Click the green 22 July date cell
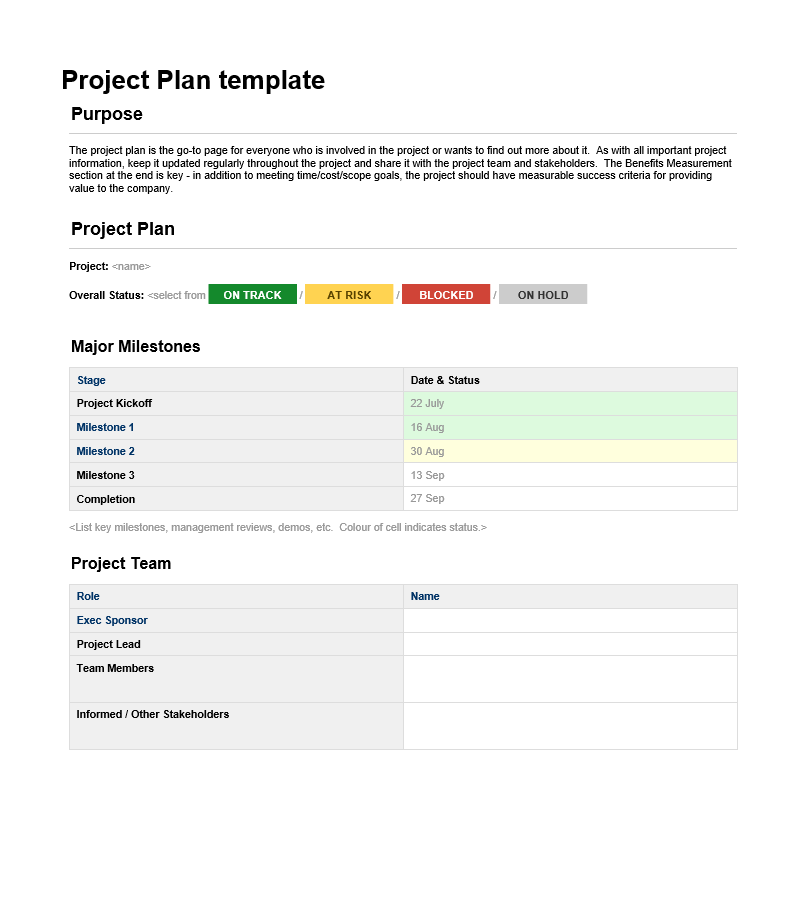The width and height of the screenshot is (809, 912). 571,404
